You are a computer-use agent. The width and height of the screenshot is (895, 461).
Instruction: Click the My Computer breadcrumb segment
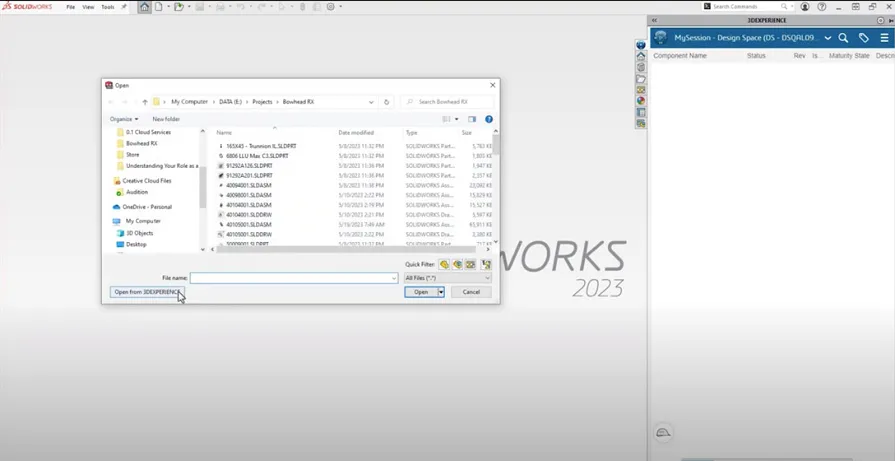coord(190,102)
